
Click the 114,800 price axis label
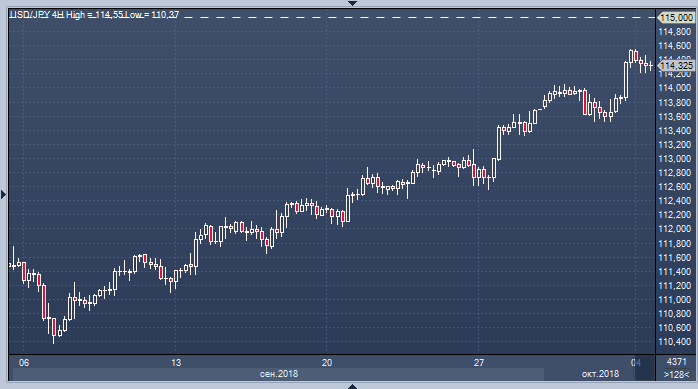point(674,32)
